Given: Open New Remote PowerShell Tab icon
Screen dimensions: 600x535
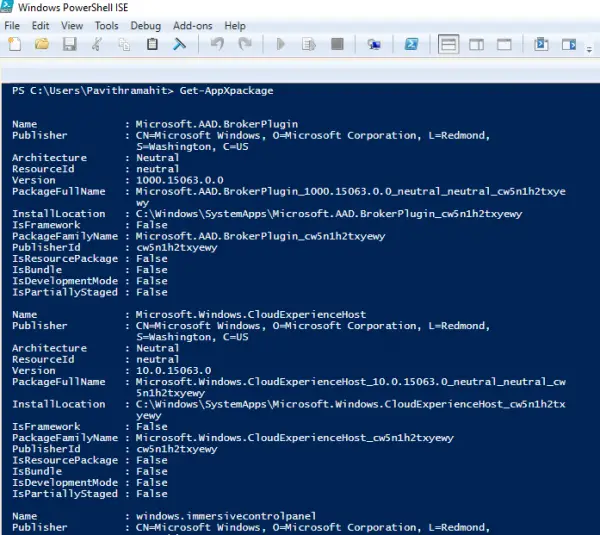Looking at the screenshot, I should pyautogui.click(x=374, y=45).
